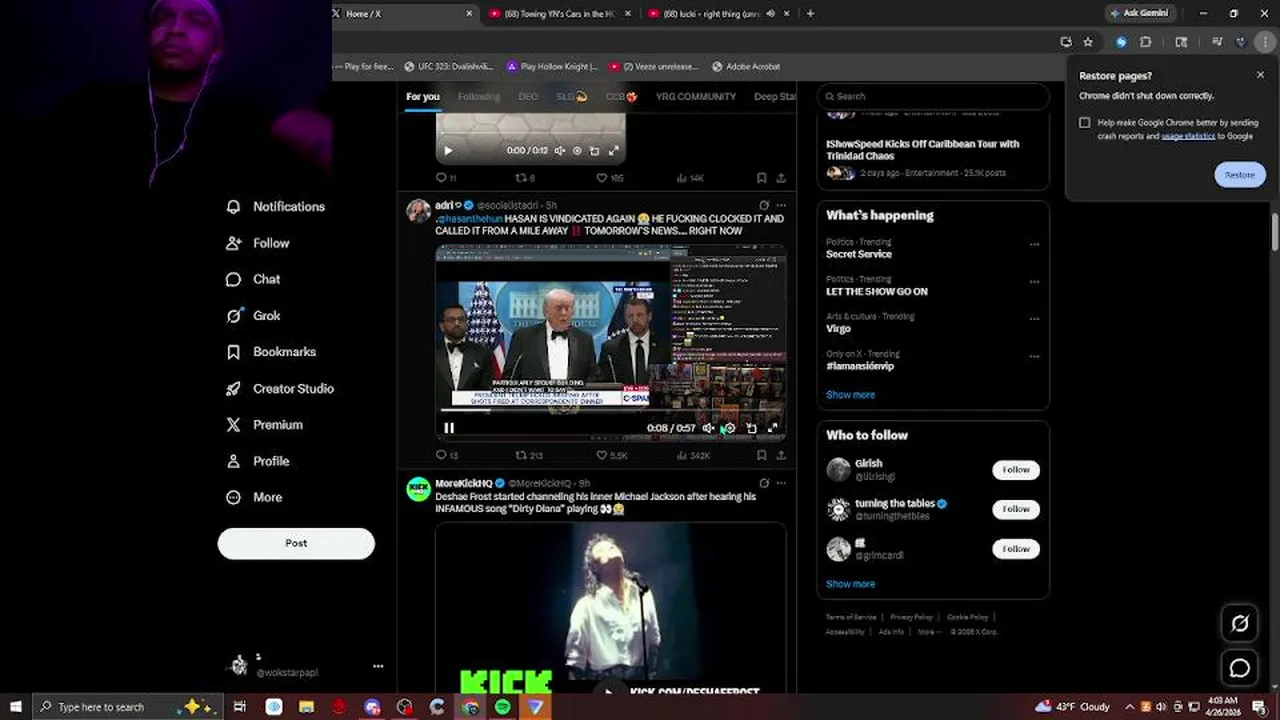
Task: Open more options on MoreKickHQ post
Action: (x=781, y=483)
